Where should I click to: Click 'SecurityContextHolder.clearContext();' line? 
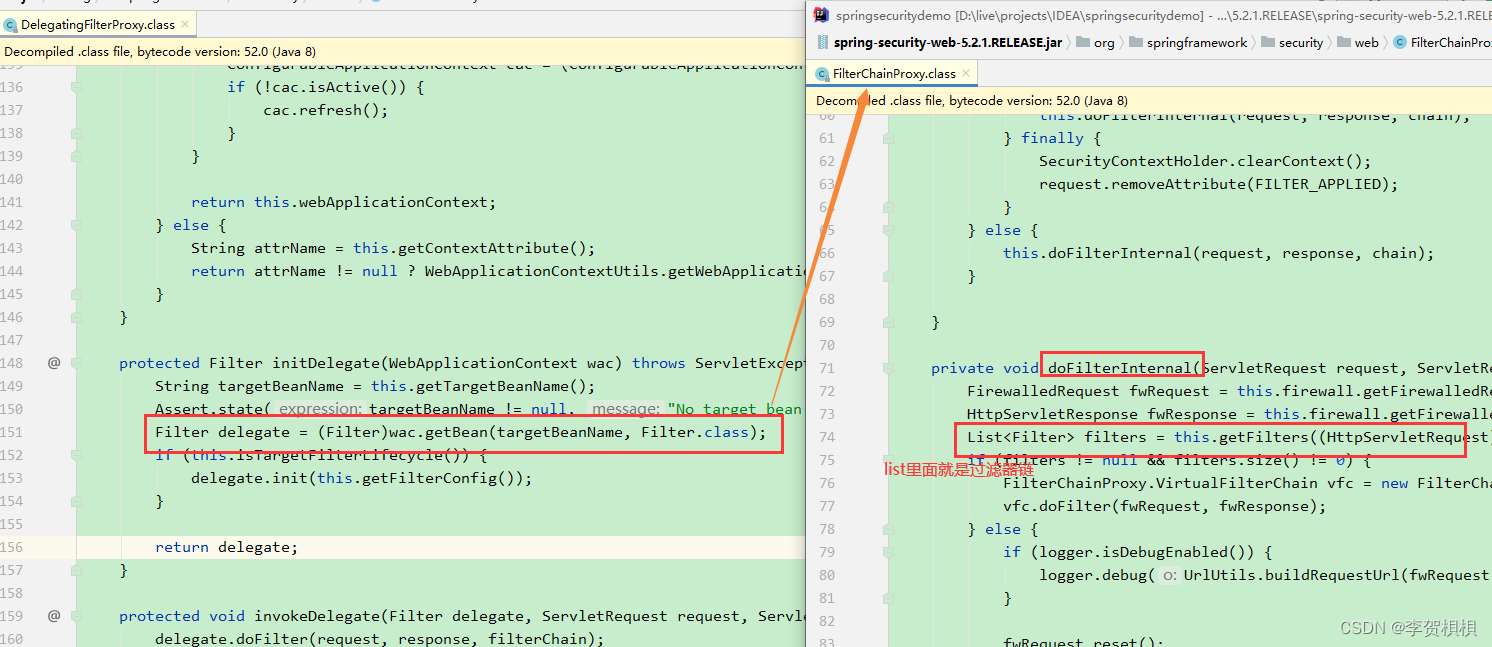point(1205,161)
